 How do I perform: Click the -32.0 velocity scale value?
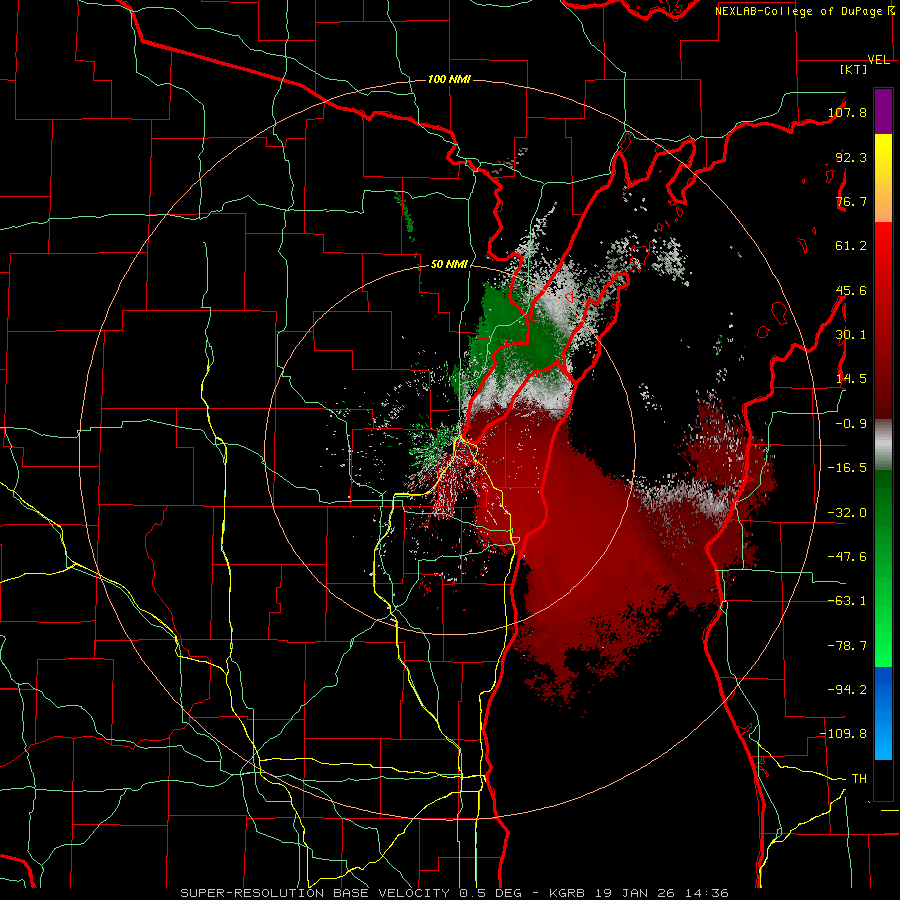pyautogui.click(x=847, y=513)
